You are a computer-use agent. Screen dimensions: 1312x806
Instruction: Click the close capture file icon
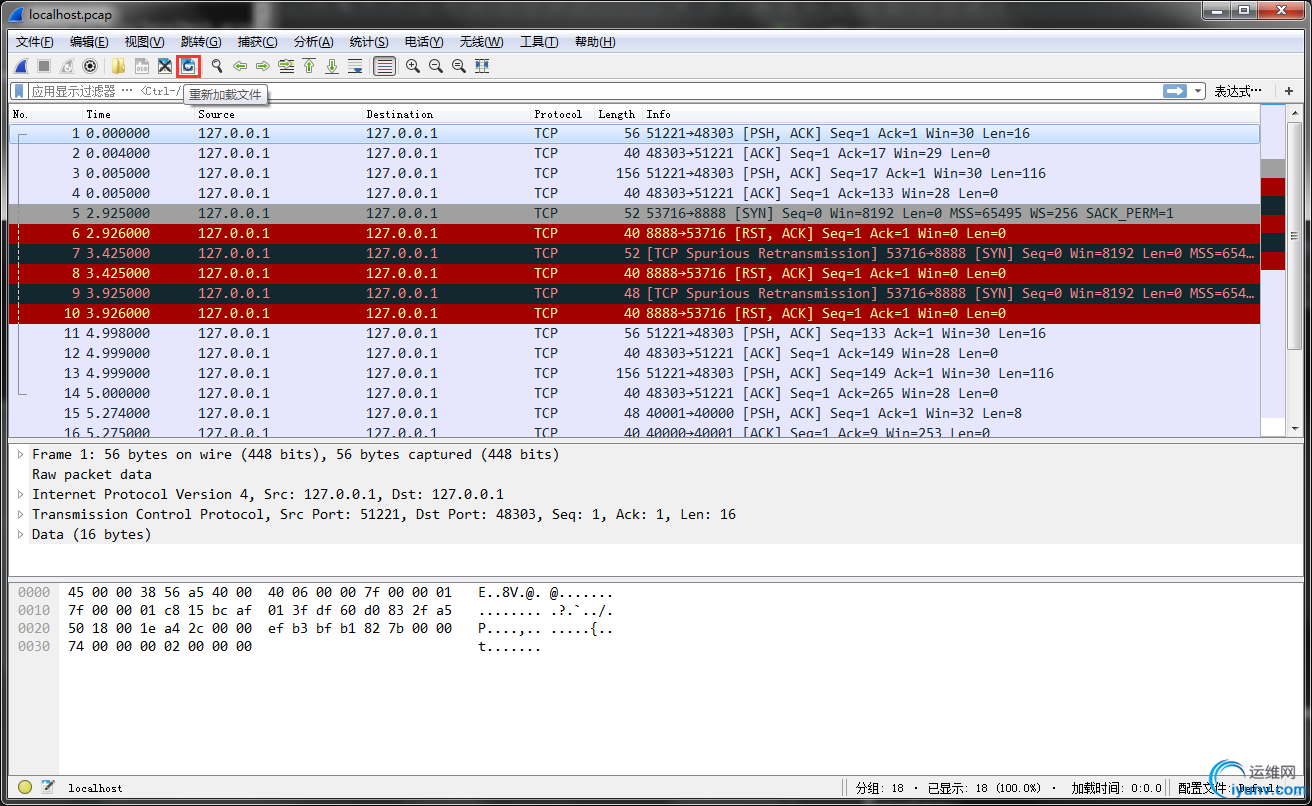click(165, 66)
